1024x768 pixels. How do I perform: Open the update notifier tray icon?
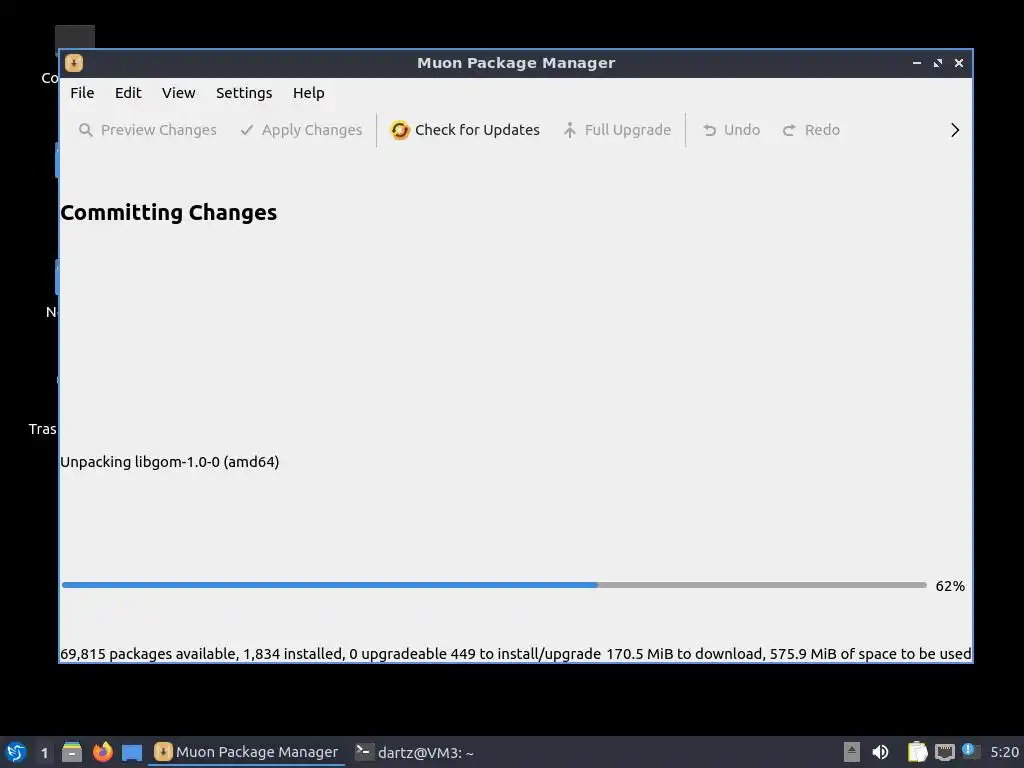click(969, 751)
